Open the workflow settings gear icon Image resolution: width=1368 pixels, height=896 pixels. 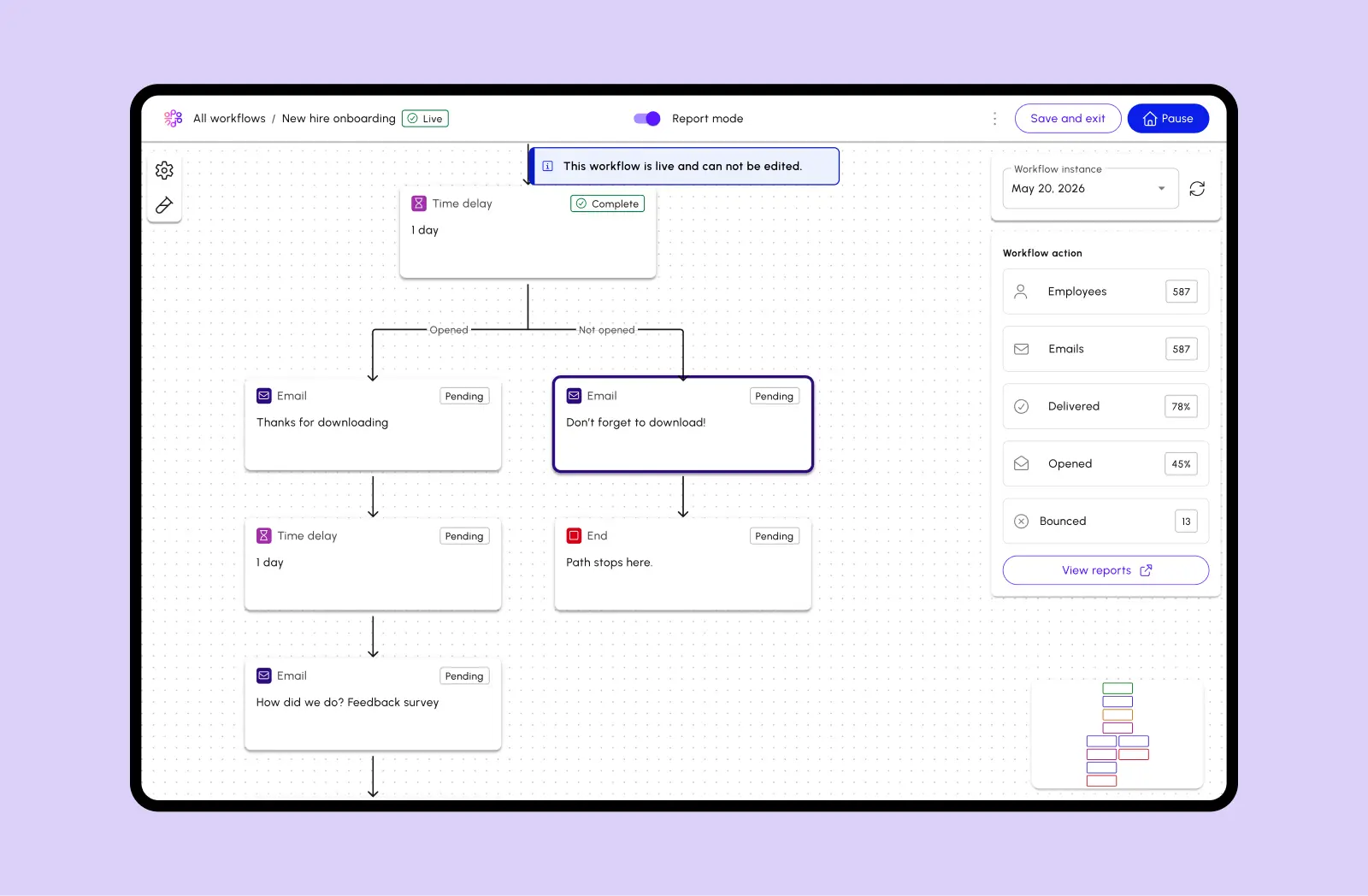pyautogui.click(x=164, y=170)
